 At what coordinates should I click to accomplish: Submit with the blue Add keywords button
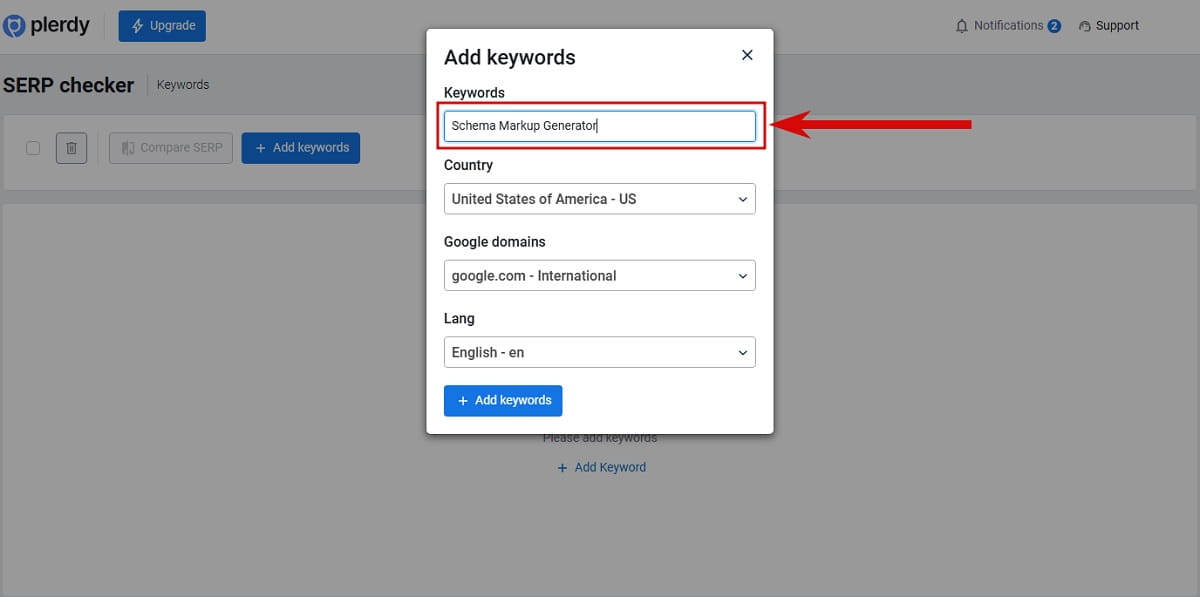(x=503, y=400)
